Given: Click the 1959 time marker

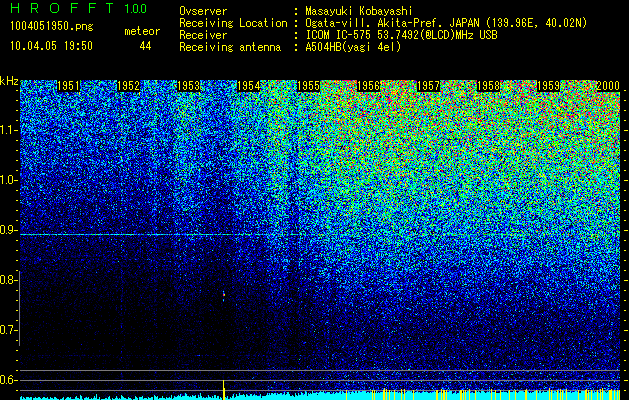Looking at the screenshot, I should coord(548,86).
